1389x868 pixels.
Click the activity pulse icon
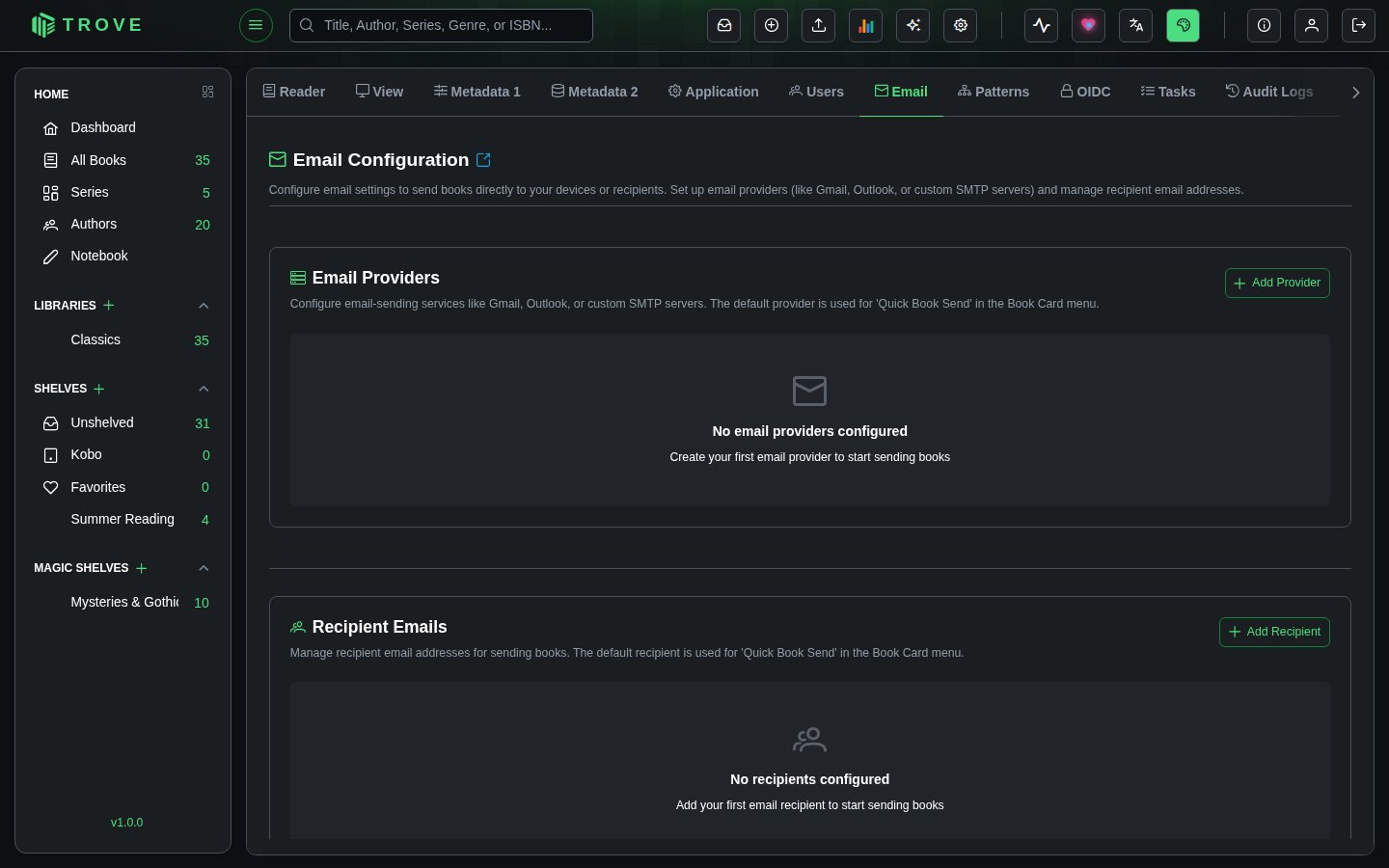tap(1042, 25)
